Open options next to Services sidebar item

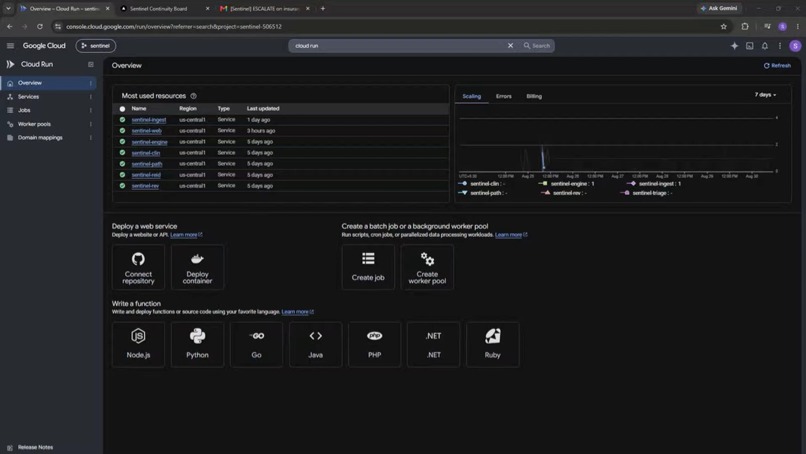(x=91, y=97)
